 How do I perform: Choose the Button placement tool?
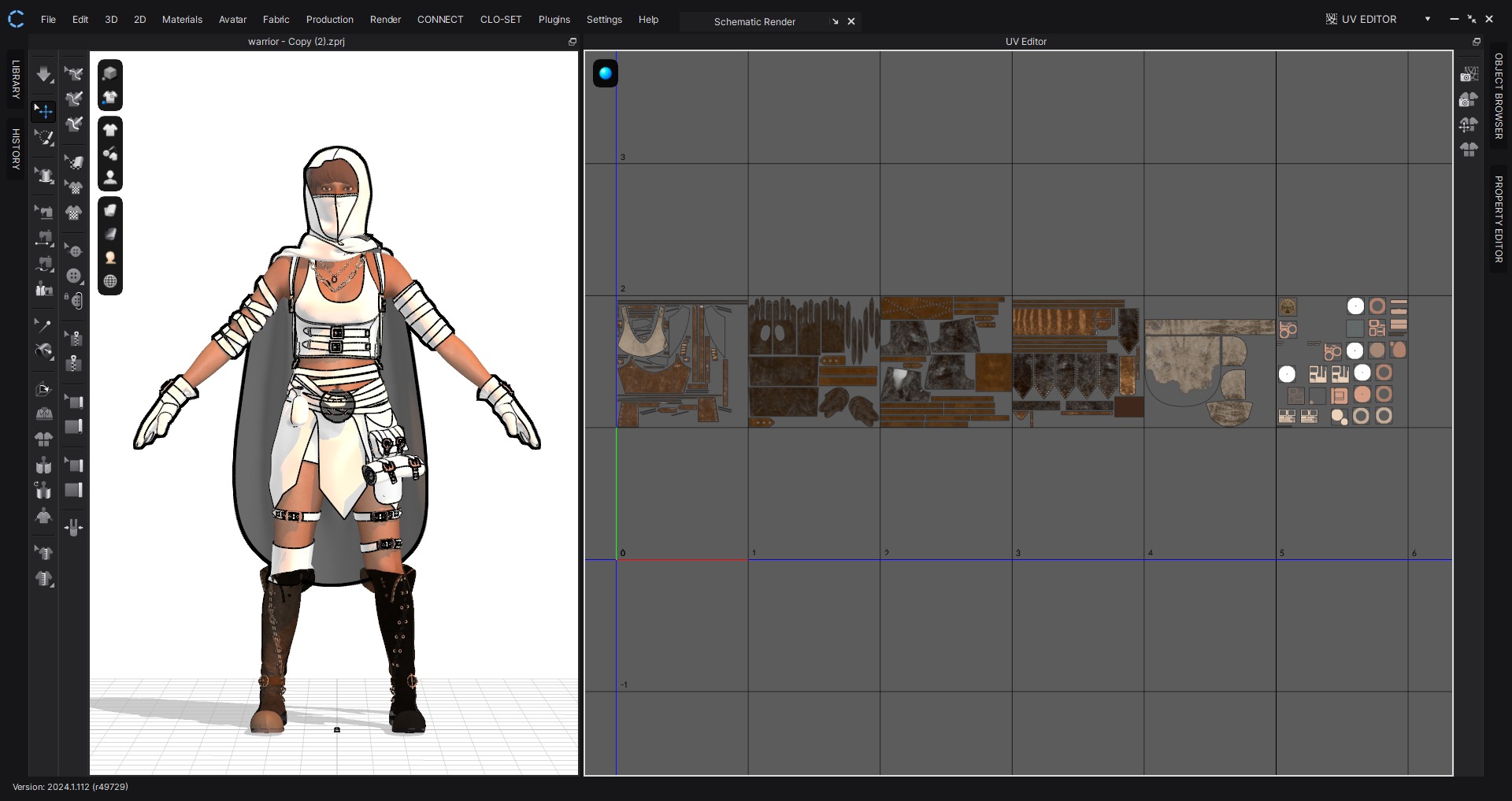[74, 276]
